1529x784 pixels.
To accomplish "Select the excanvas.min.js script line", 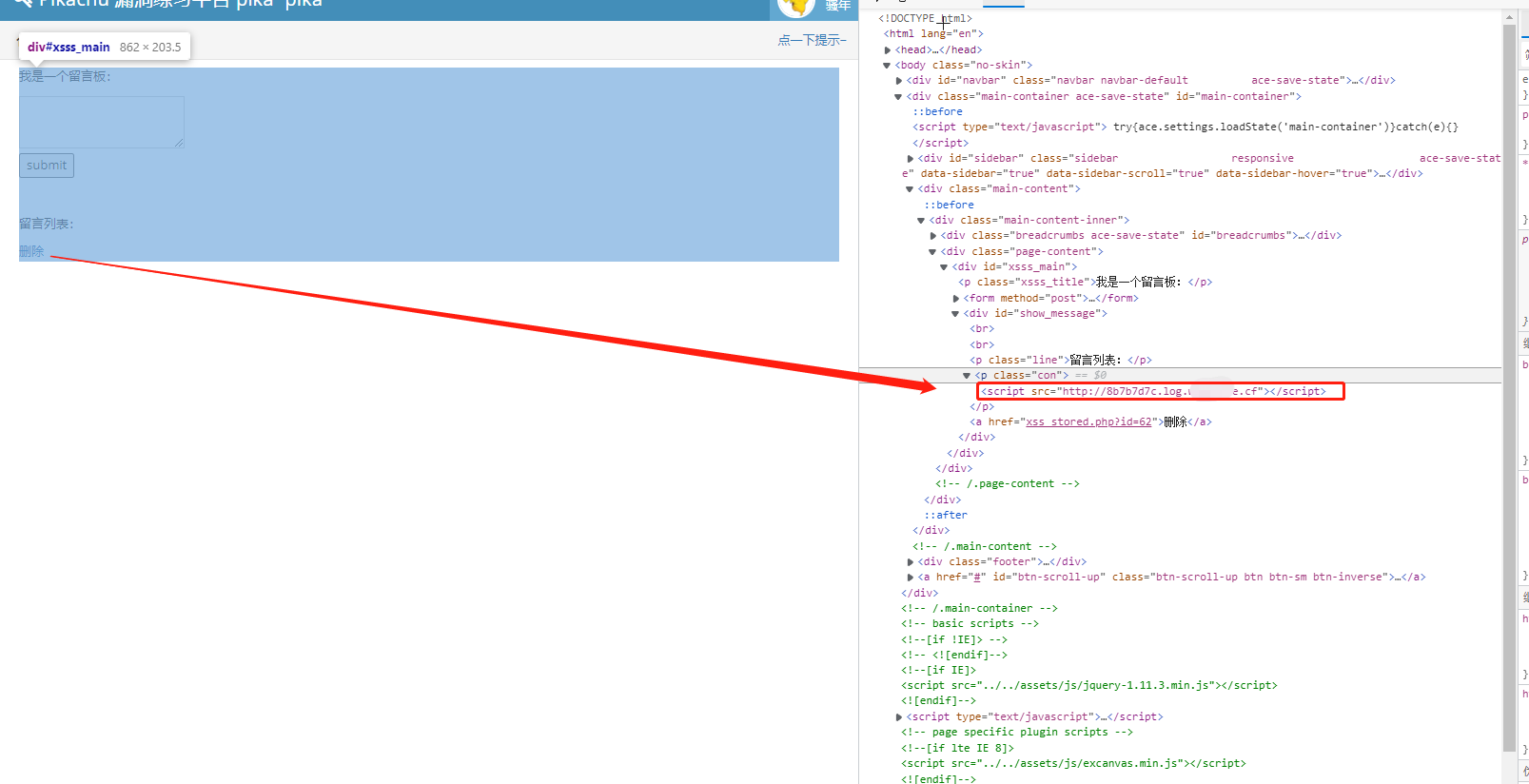I will 1073,763.
